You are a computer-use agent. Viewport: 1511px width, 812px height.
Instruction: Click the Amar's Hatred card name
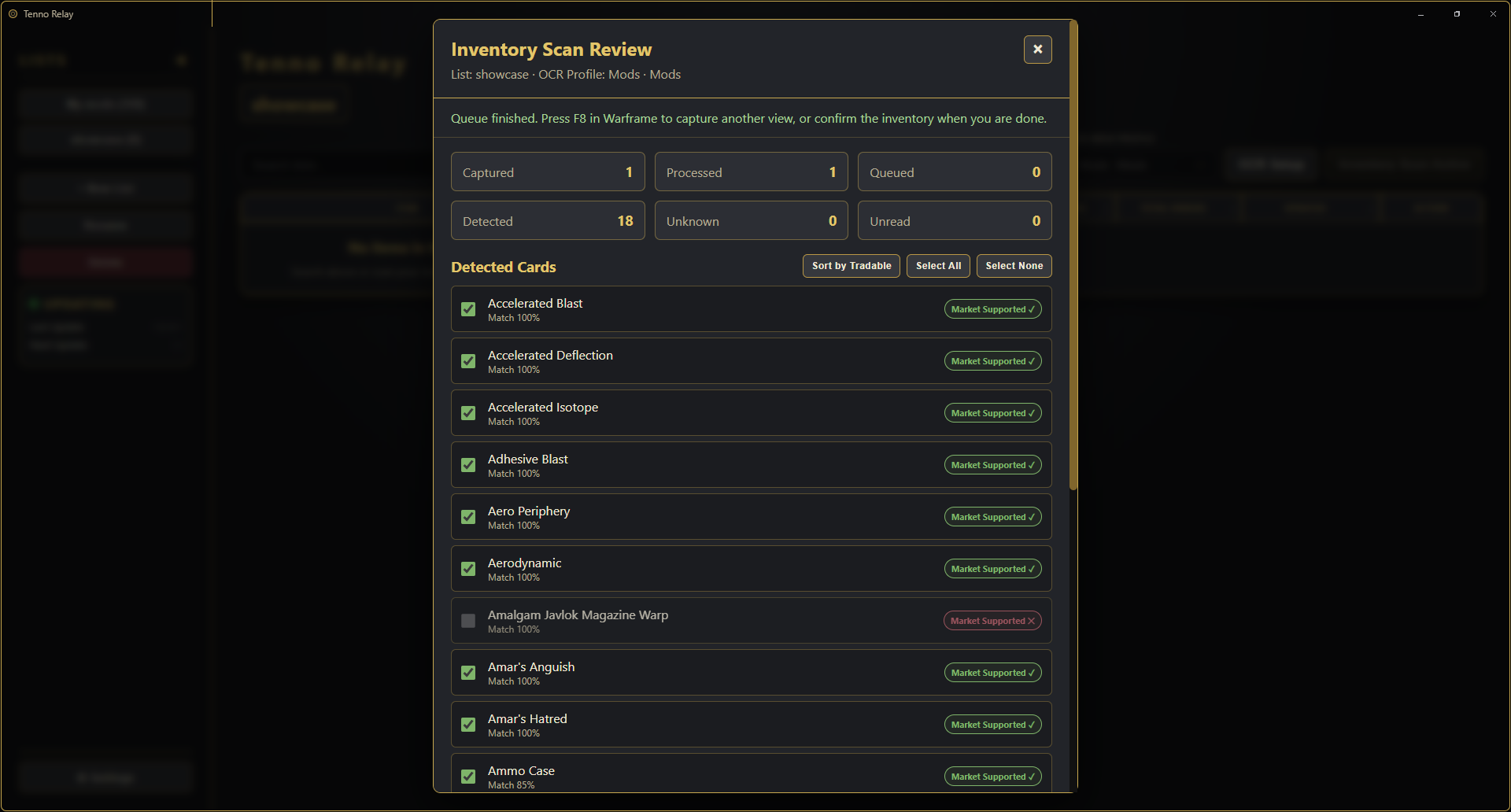[x=527, y=718]
